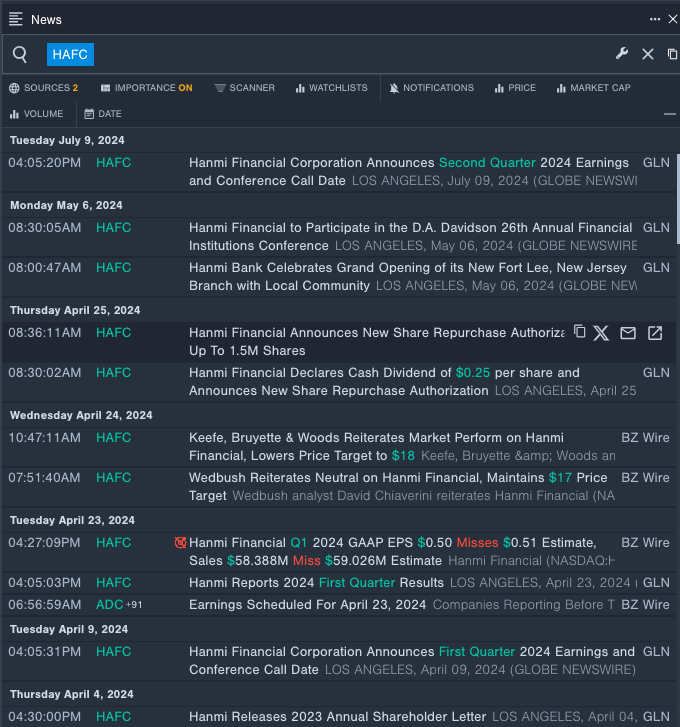Email the share repurchase news item

pyautogui.click(x=628, y=333)
